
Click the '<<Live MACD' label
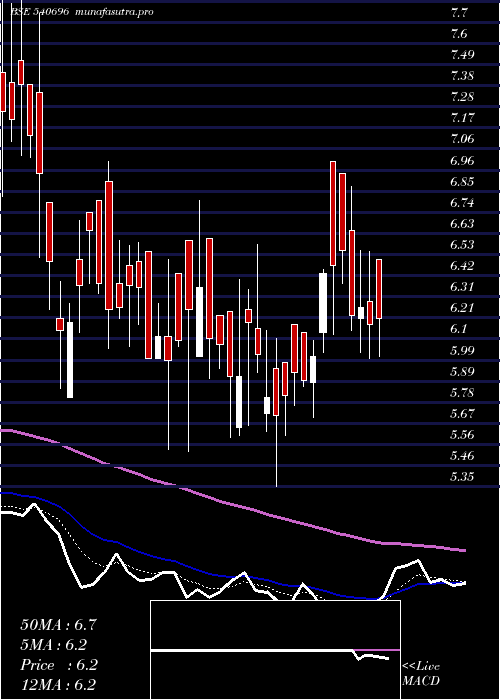421,674
